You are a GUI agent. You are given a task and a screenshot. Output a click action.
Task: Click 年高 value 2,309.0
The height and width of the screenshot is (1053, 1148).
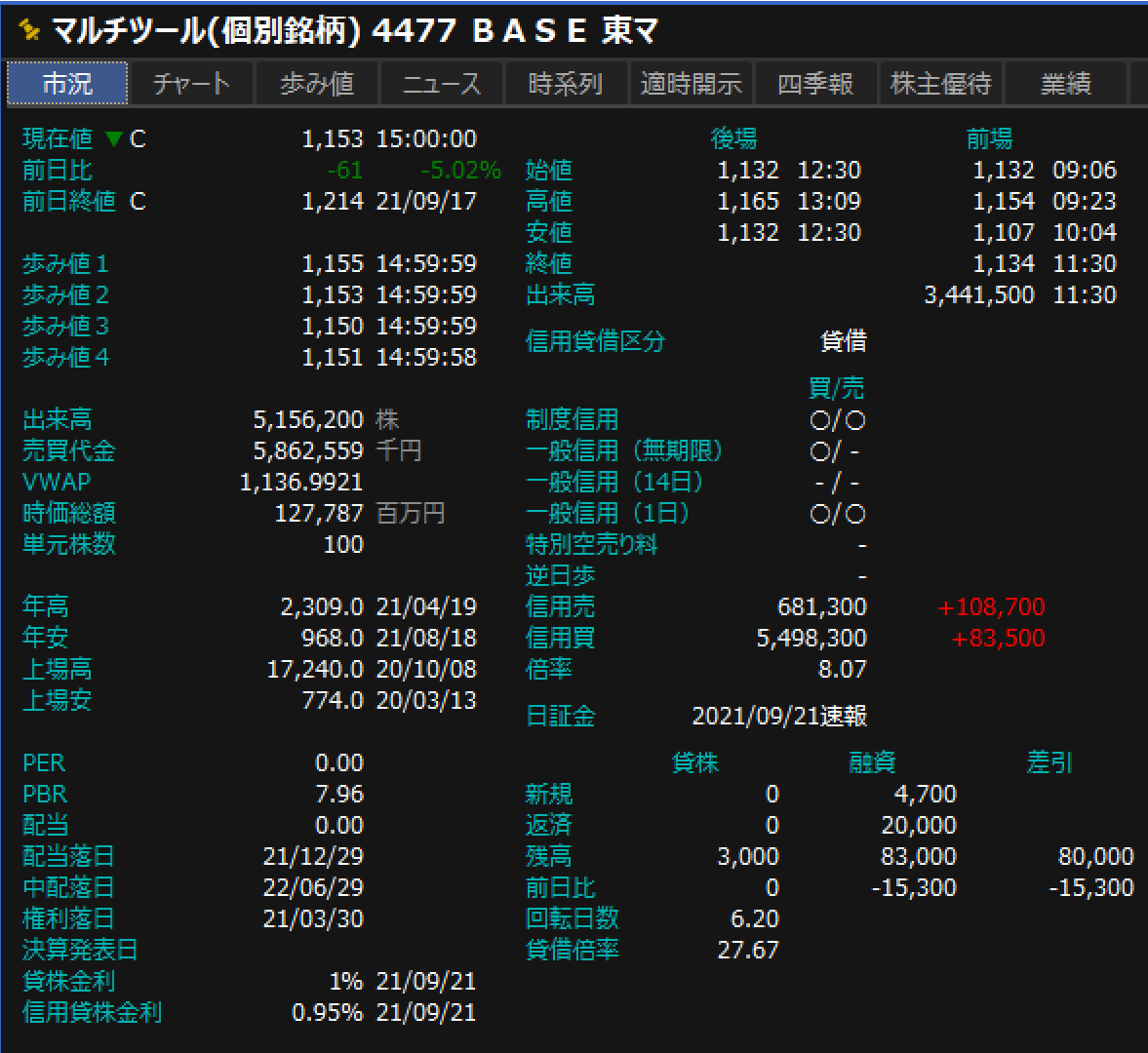tap(322, 606)
